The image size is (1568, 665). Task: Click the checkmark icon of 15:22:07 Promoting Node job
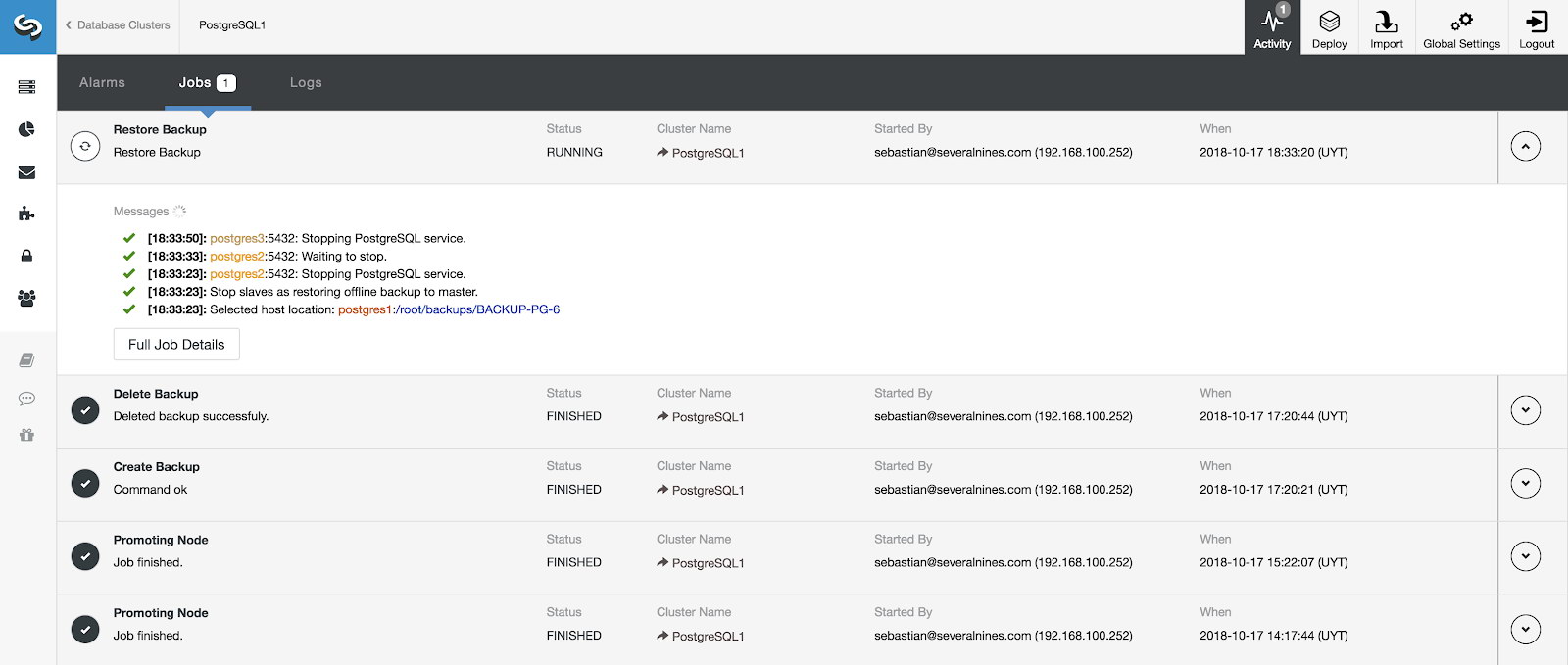pos(85,556)
